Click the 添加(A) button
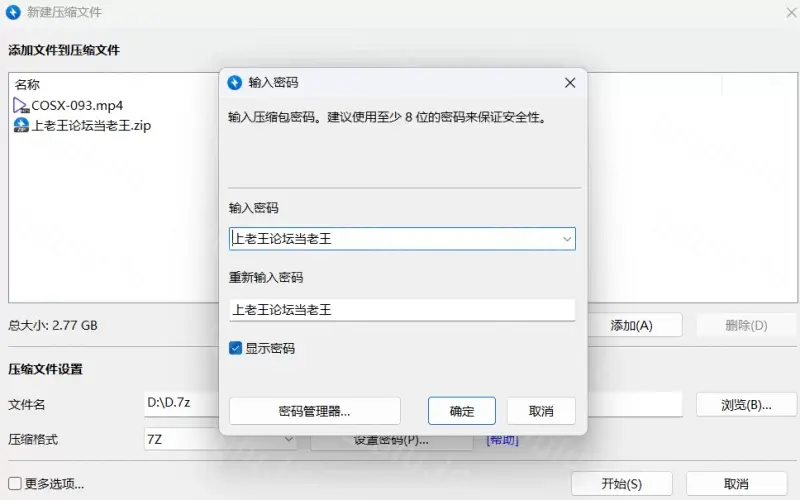 pos(632,326)
